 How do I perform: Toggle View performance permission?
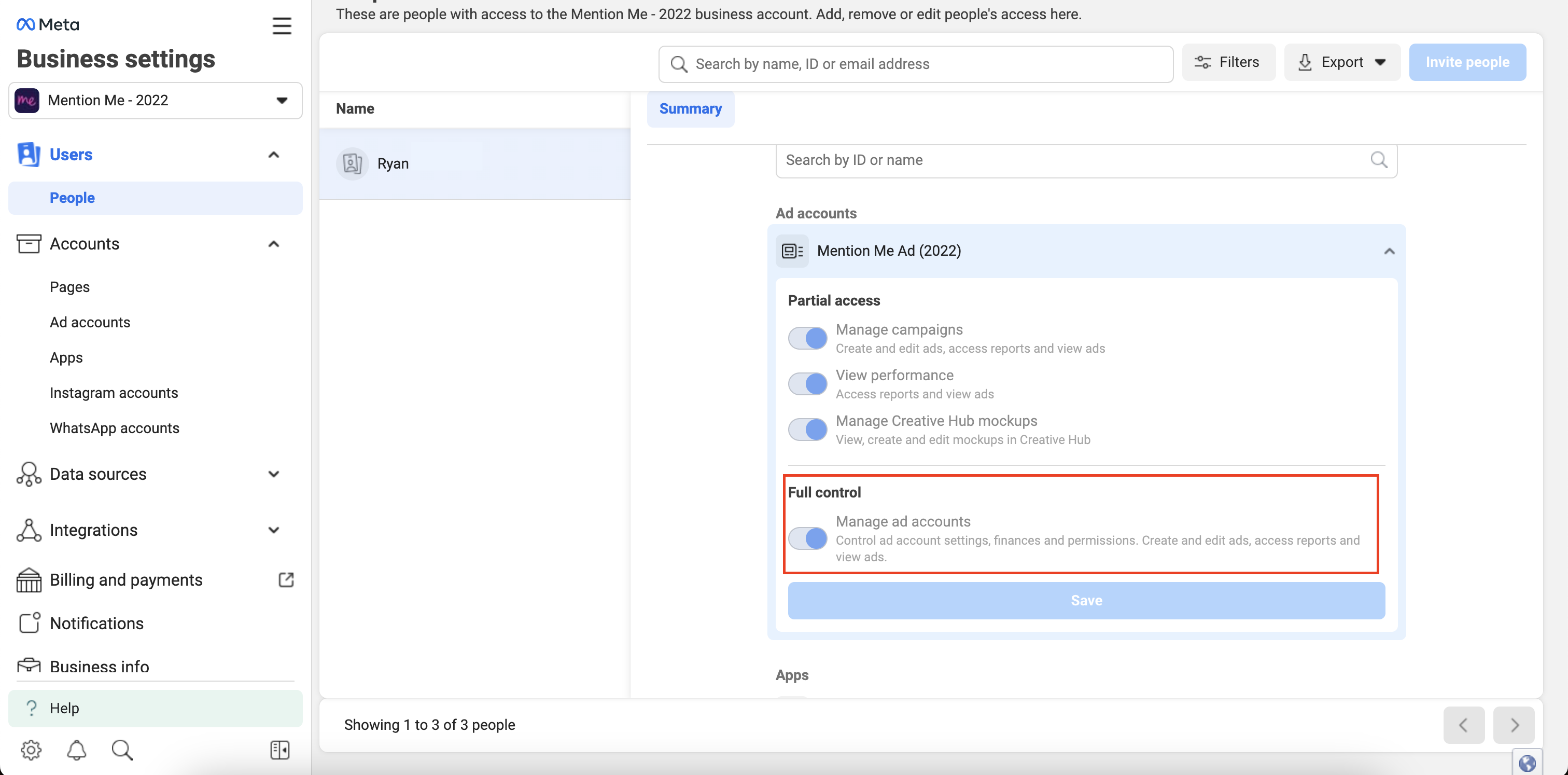[x=807, y=384]
